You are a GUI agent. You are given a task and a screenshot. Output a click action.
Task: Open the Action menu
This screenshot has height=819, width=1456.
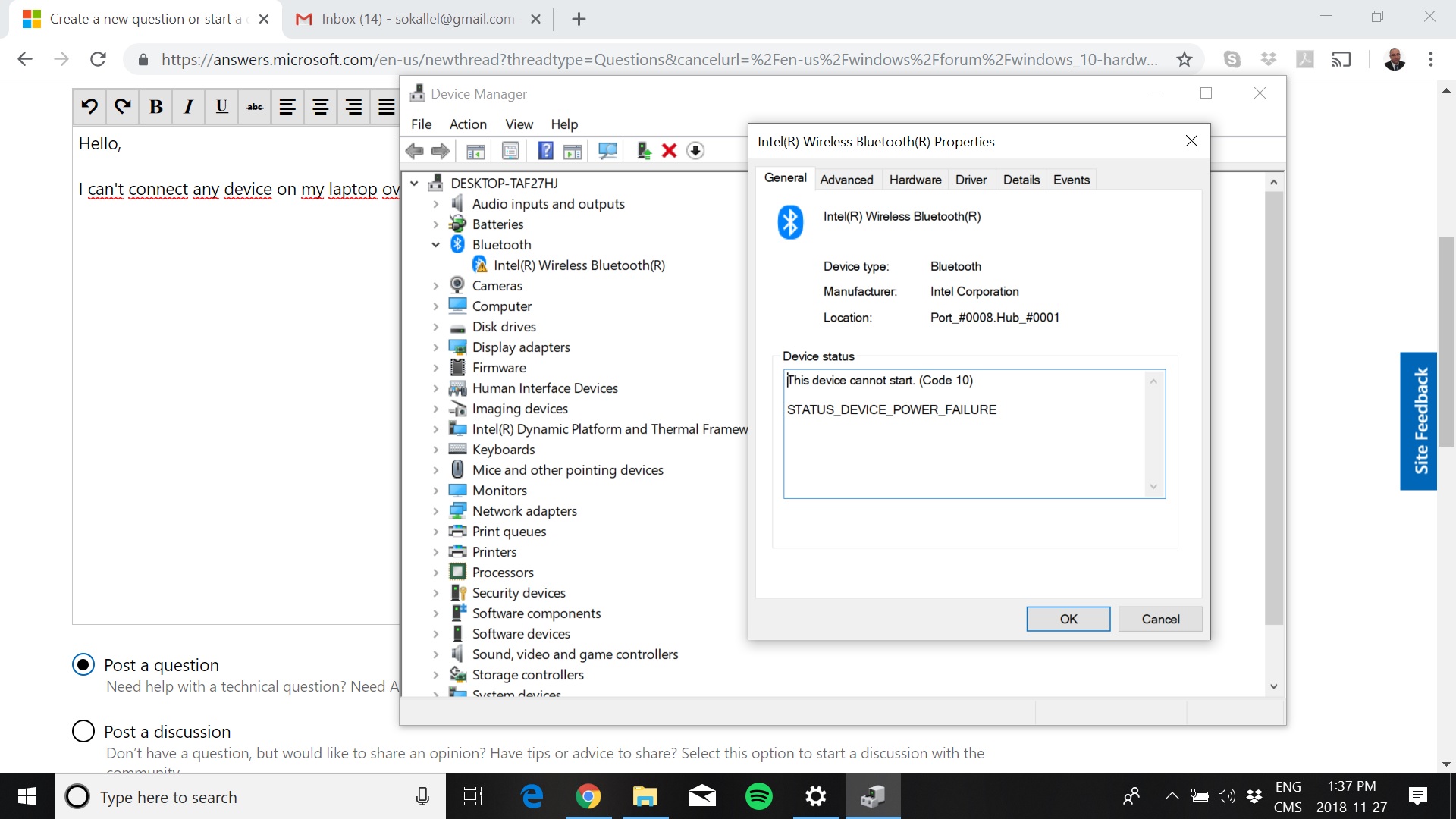[468, 124]
